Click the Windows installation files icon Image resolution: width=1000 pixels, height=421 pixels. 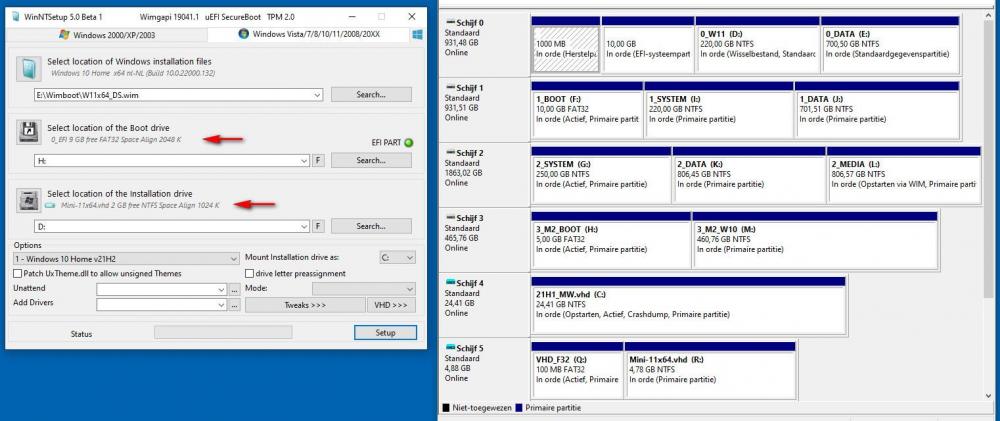(x=28, y=67)
